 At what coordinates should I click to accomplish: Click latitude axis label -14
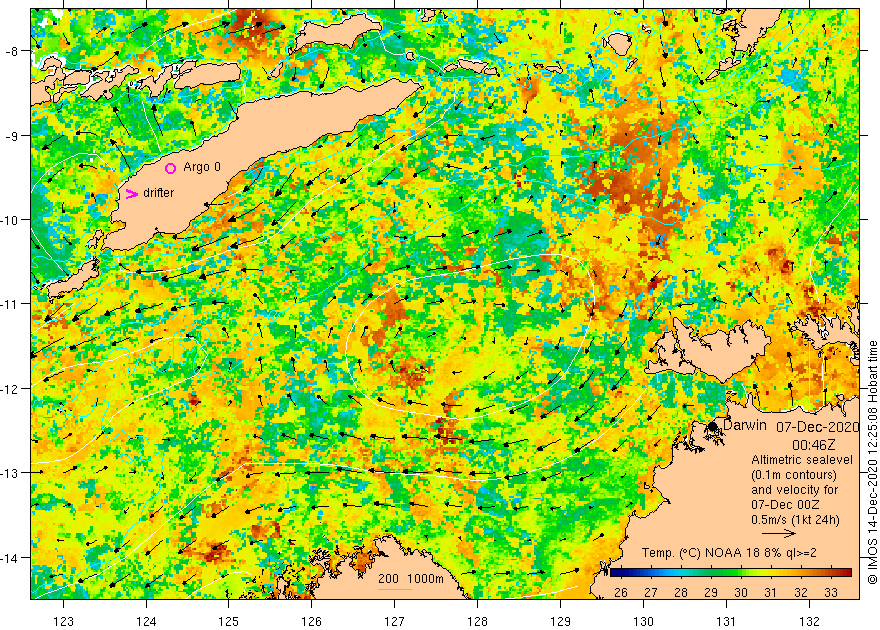click(x=11, y=558)
